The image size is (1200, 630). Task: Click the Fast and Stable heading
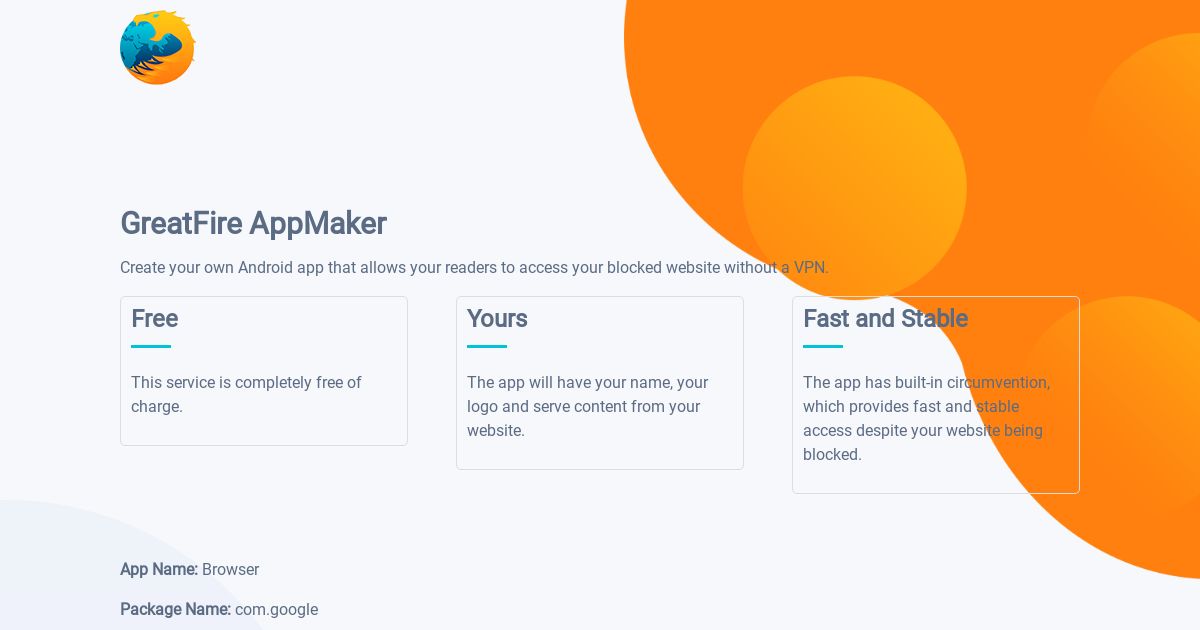885,319
